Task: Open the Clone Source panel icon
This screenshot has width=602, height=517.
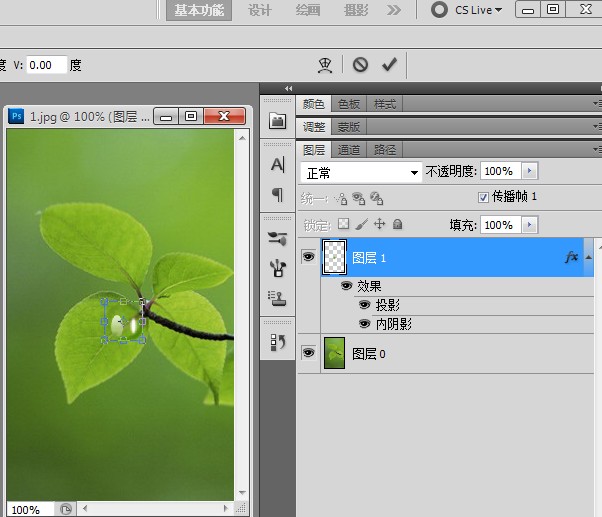Action: click(278, 298)
